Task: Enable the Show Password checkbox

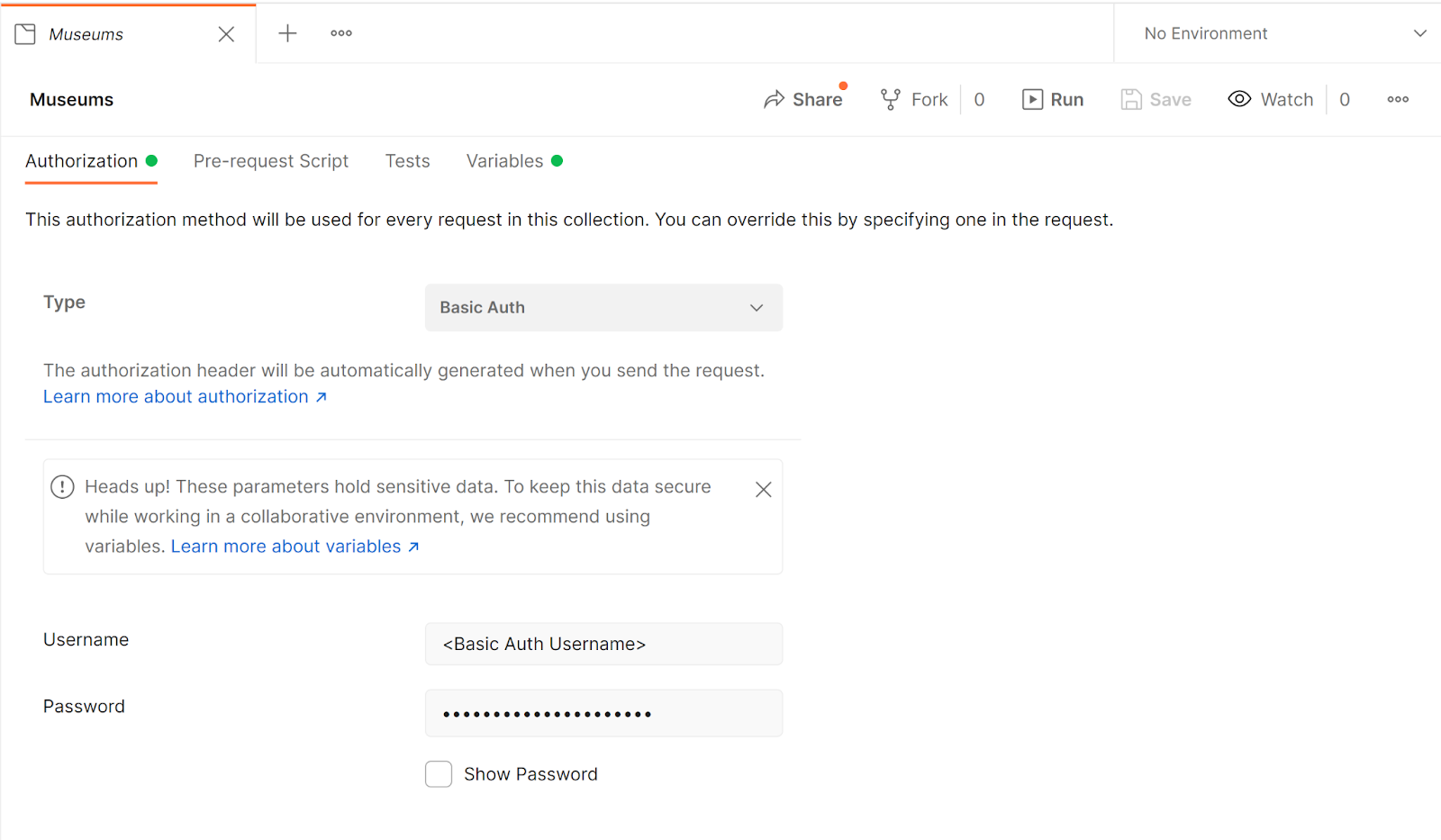Action: [x=438, y=773]
